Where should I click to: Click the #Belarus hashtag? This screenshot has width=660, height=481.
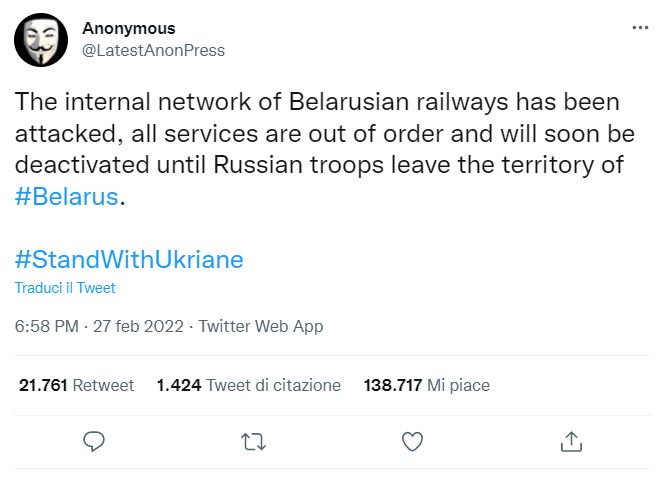(66, 196)
